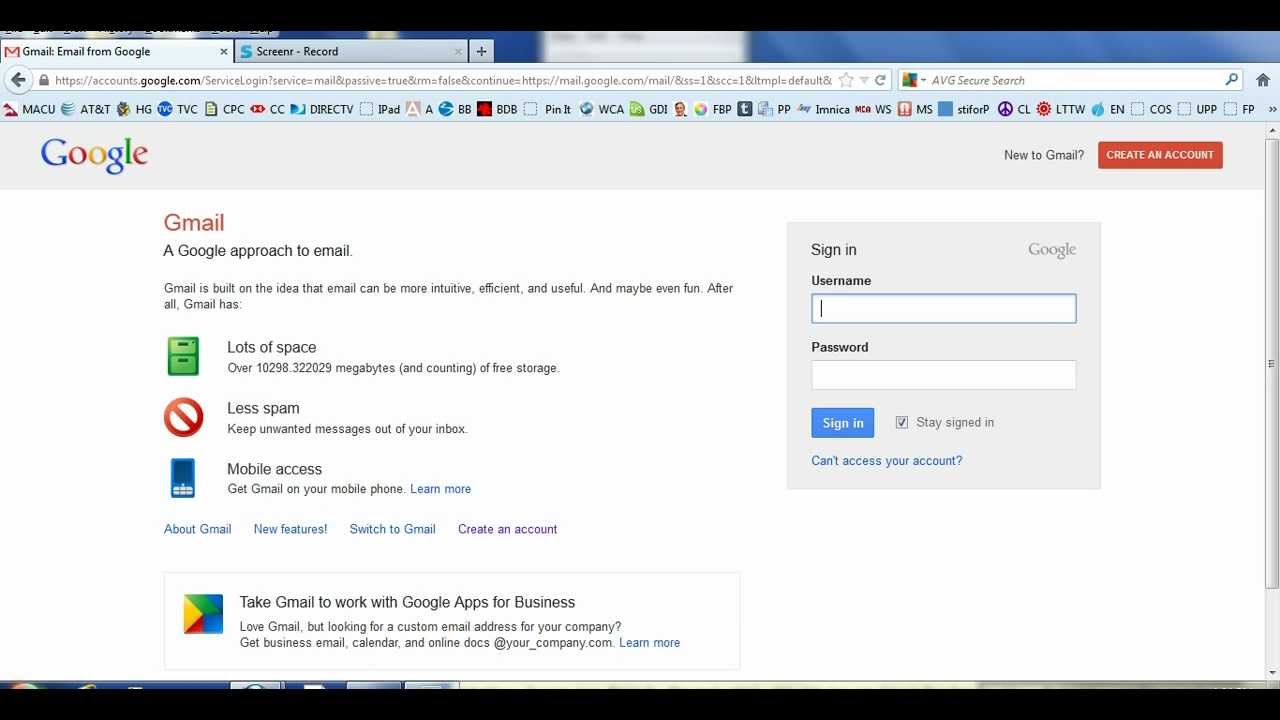The width and height of the screenshot is (1280, 720).
Task: Reload the page with the refresh icon
Action: pos(881,80)
